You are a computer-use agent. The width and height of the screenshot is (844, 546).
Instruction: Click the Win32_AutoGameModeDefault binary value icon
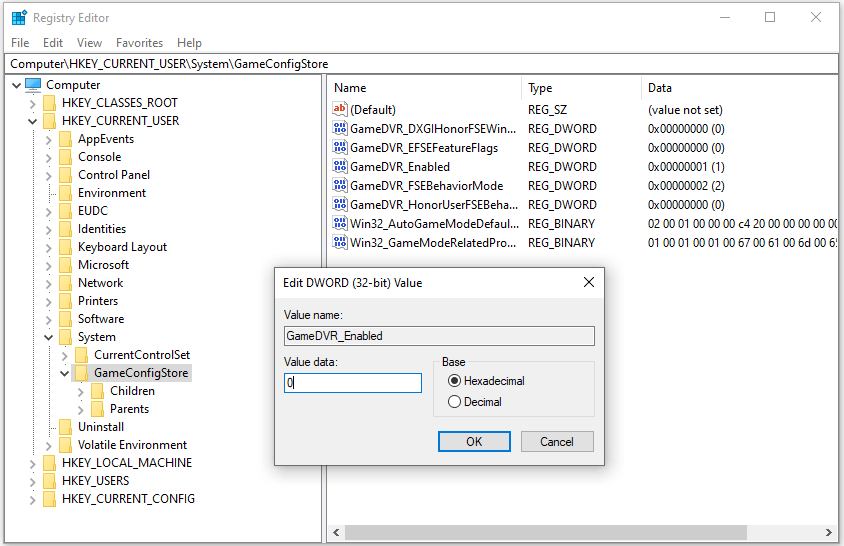point(339,224)
